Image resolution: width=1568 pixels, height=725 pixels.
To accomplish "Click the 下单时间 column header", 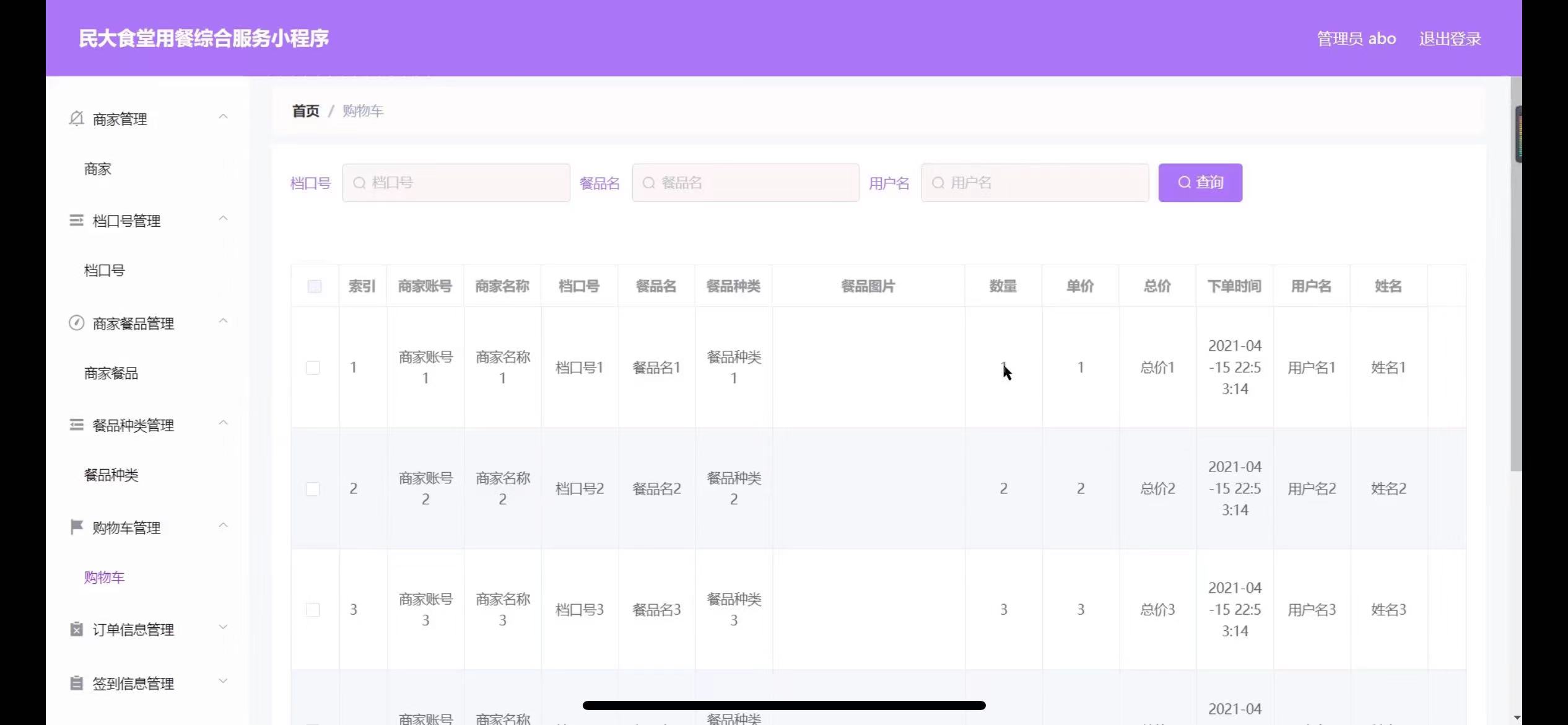I will point(1234,286).
